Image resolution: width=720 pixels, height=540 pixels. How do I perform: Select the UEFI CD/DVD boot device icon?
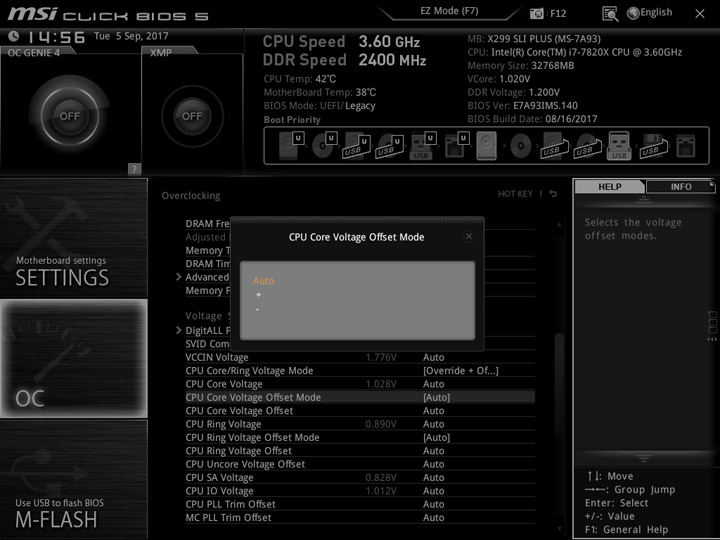click(324, 146)
